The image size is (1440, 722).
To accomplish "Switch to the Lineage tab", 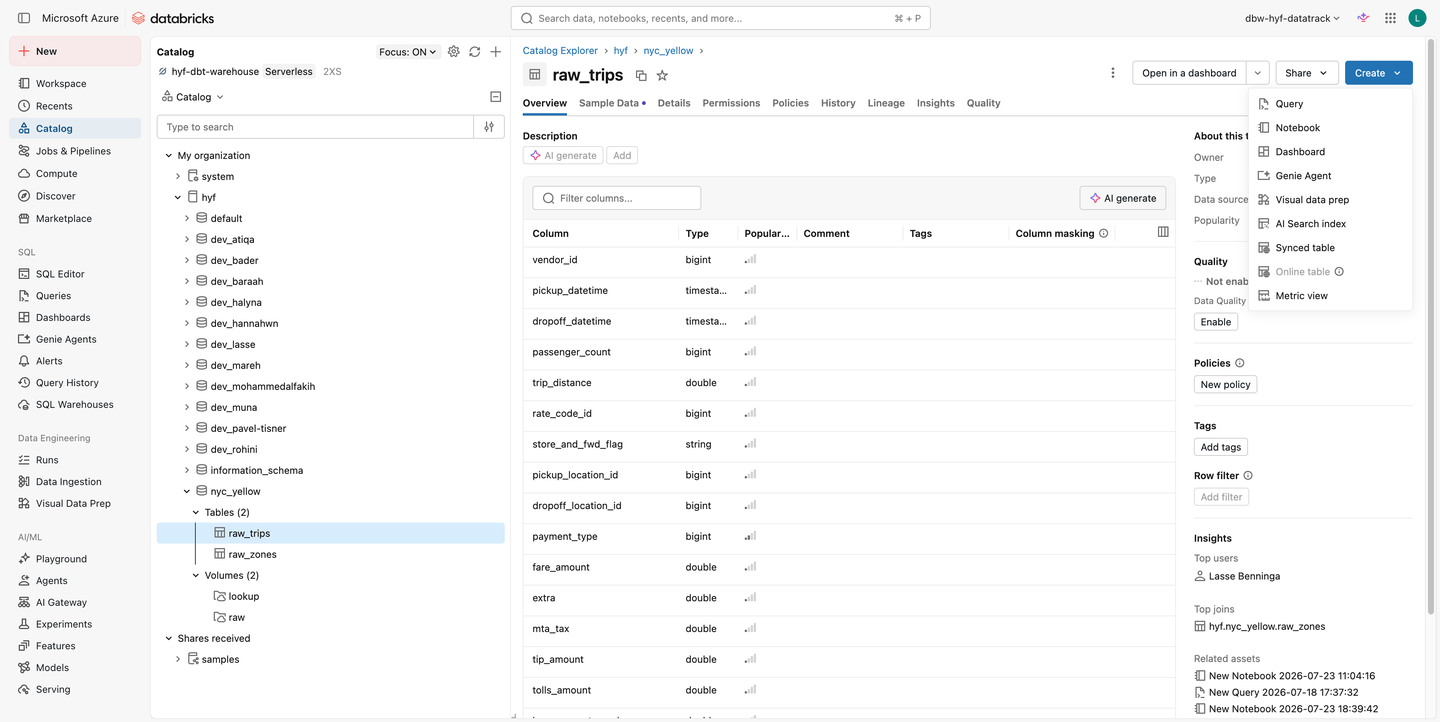I will point(886,103).
